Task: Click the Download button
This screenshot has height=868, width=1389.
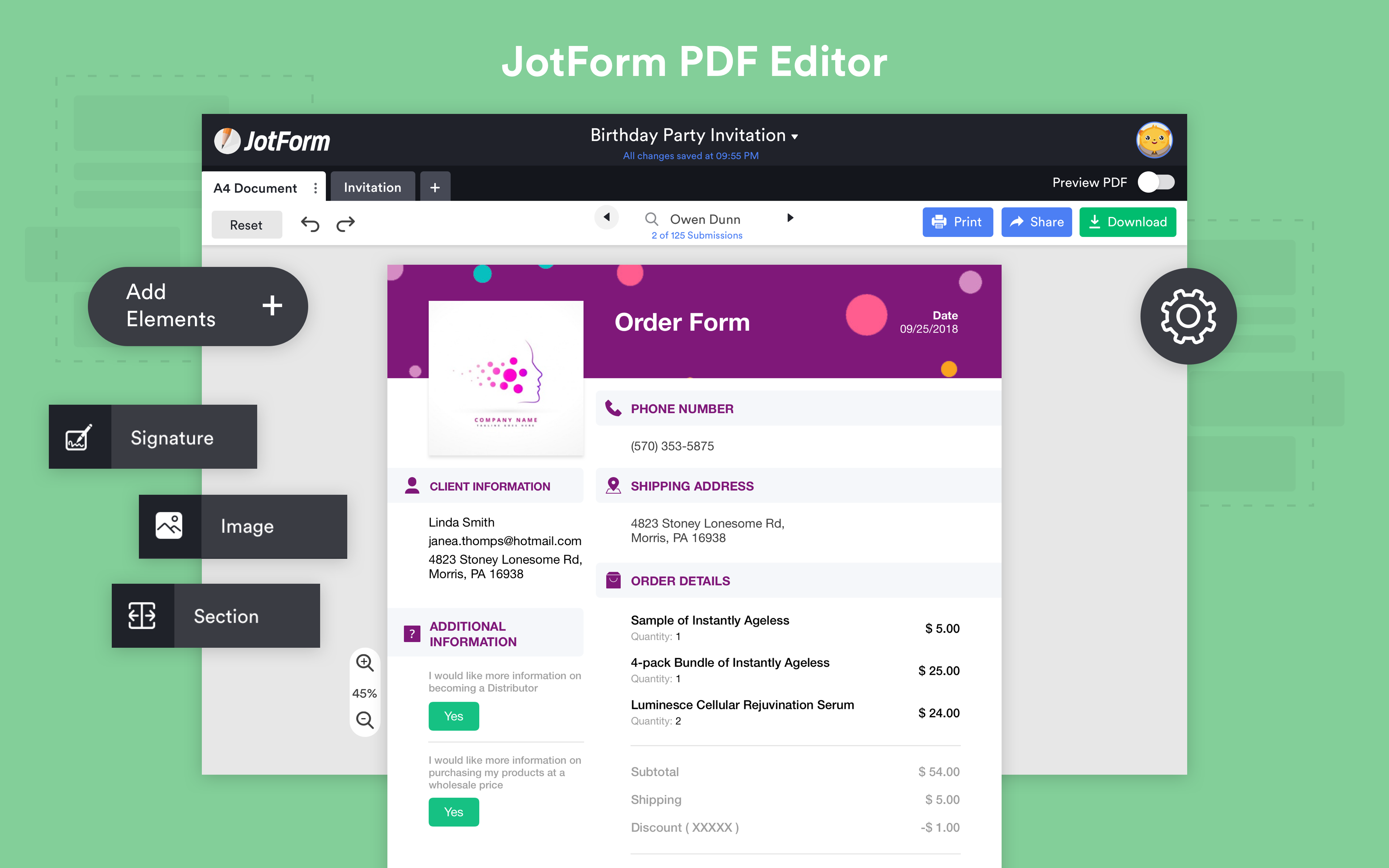Action: pyautogui.click(x=1127, y=222)
